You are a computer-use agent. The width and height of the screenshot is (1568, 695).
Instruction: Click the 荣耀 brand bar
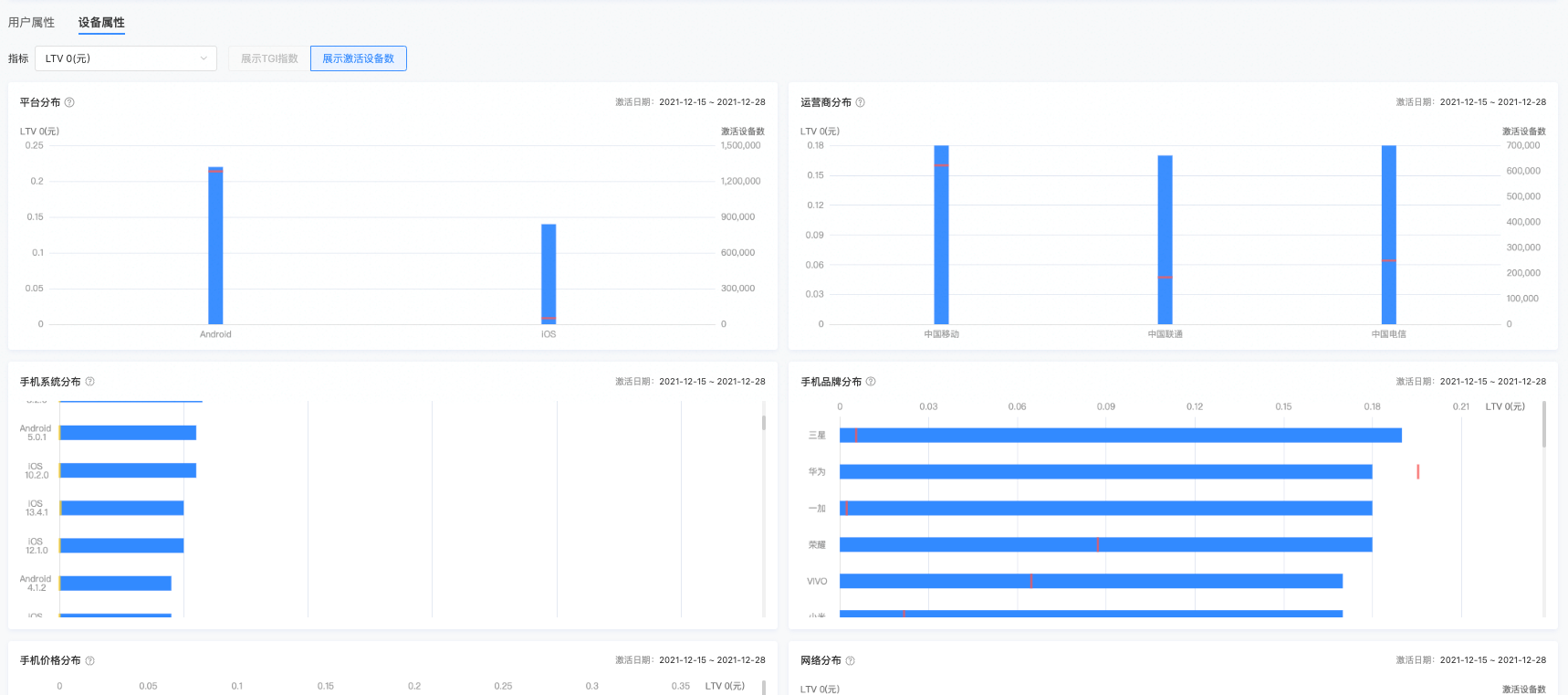pos(1106,544)
